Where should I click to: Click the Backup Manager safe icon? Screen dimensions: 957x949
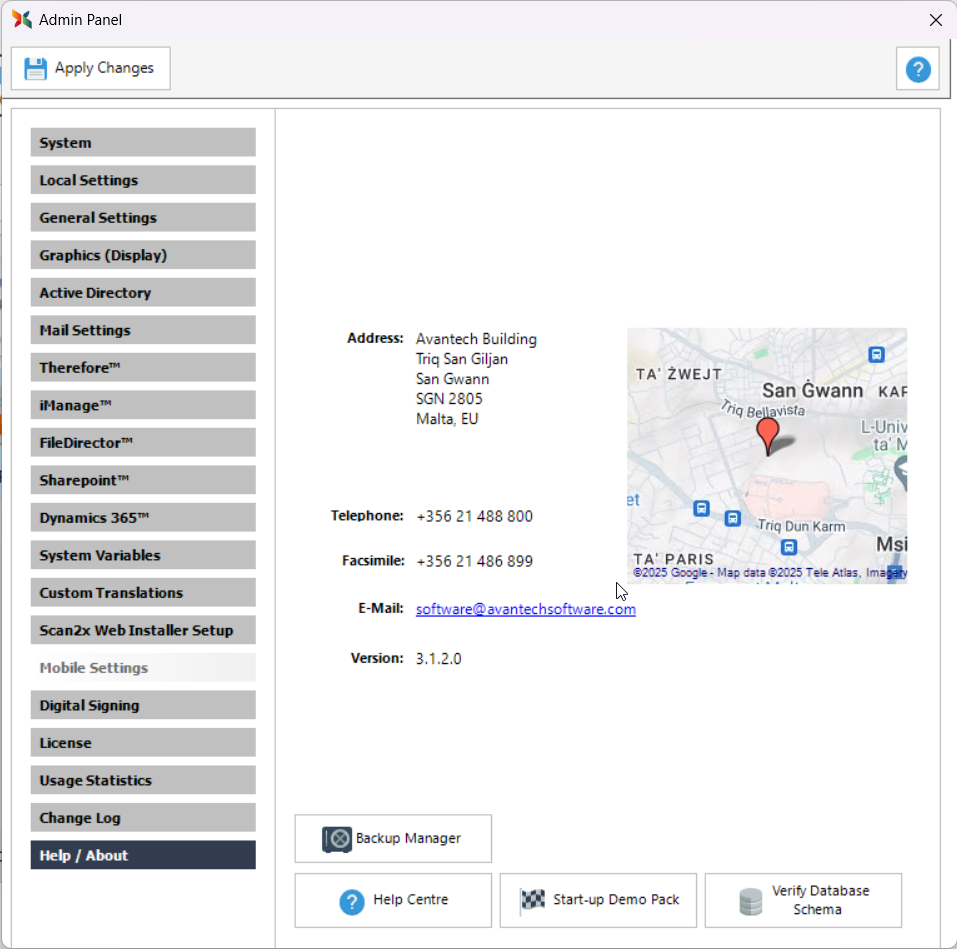[x=337, y=839]
